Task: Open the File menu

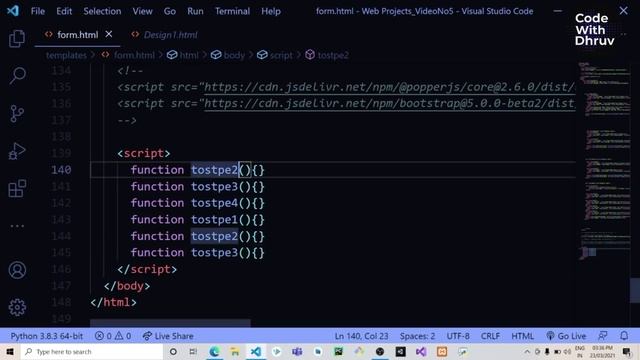Action: [38, 11]
